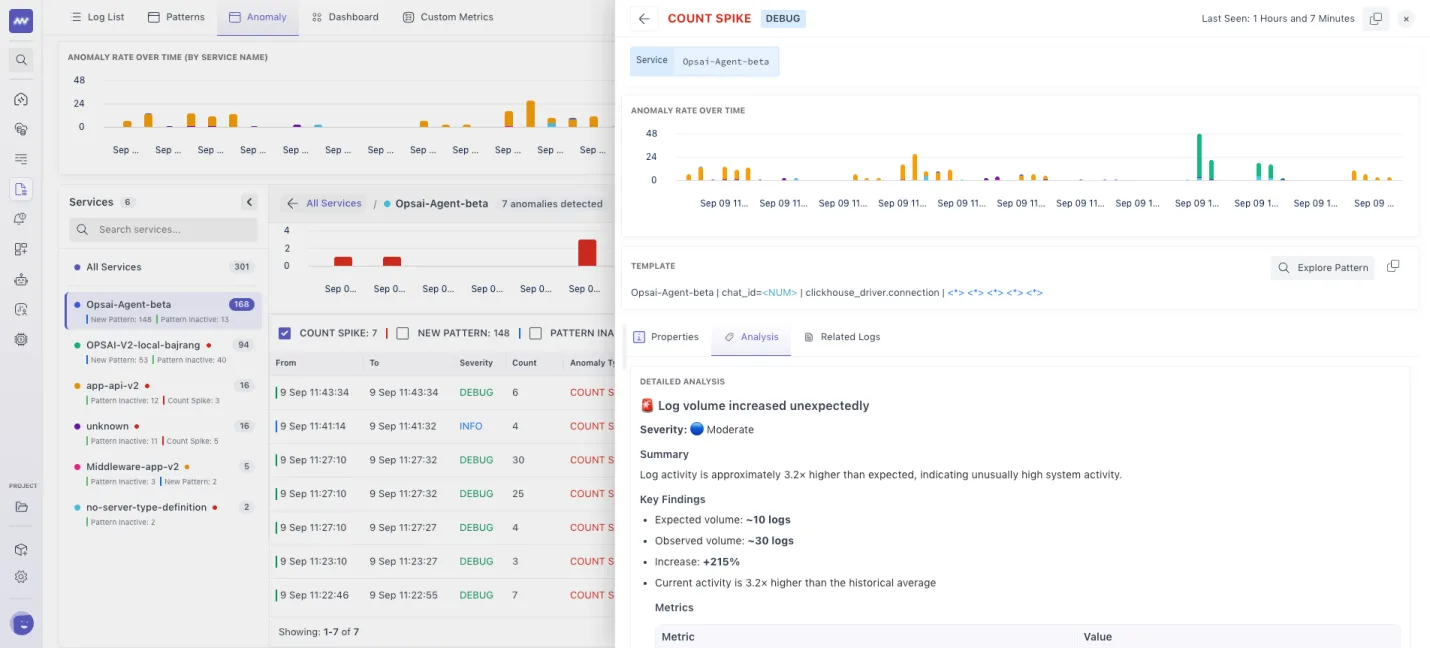Select the app-api-v2 service
This screenshot has width=1430, height=648.
[163, 392]
